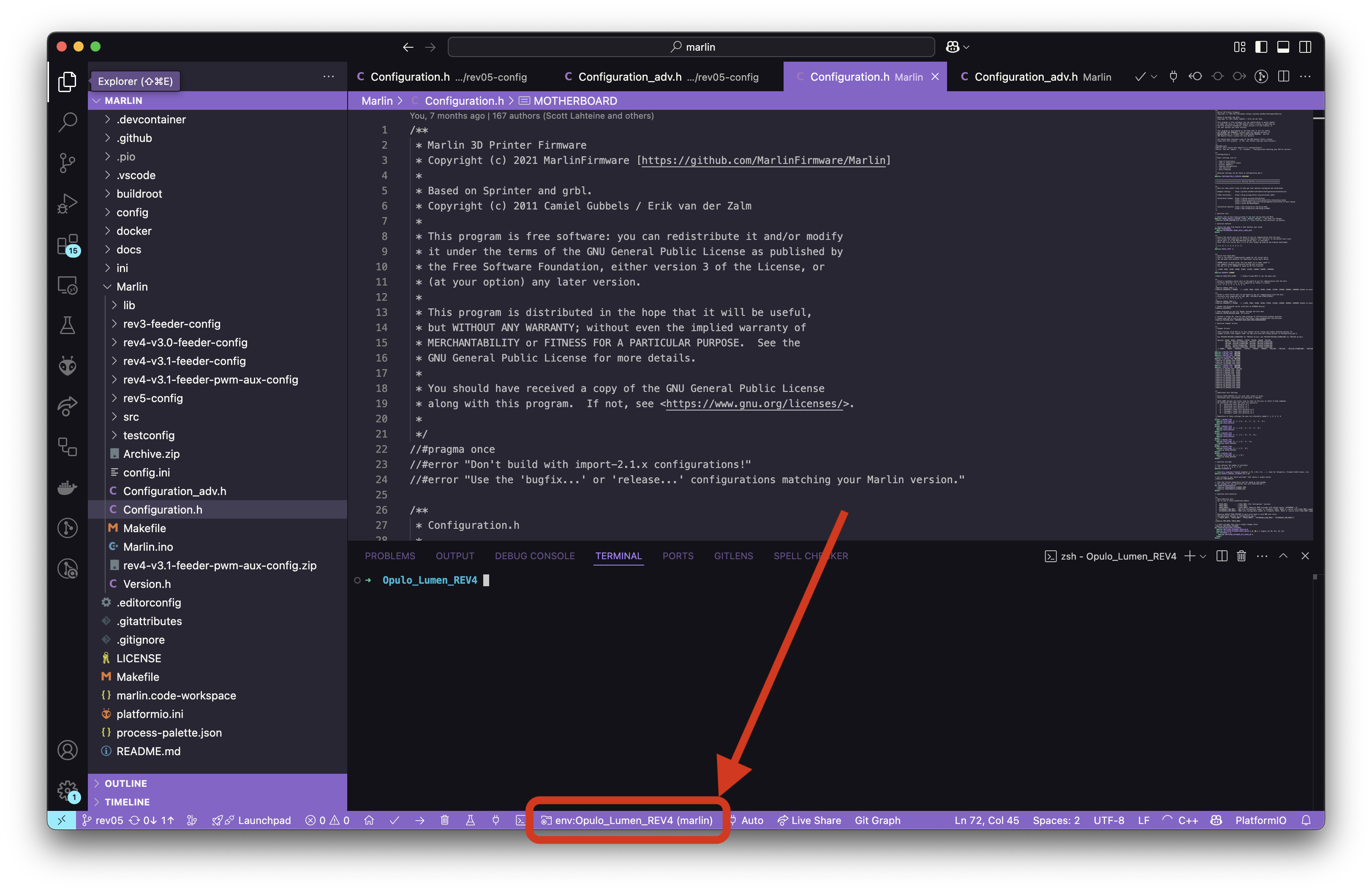Image resolution: width=1372 pixels, height=892 pixels.
Task: Expand the src folder
Action: 217,416
